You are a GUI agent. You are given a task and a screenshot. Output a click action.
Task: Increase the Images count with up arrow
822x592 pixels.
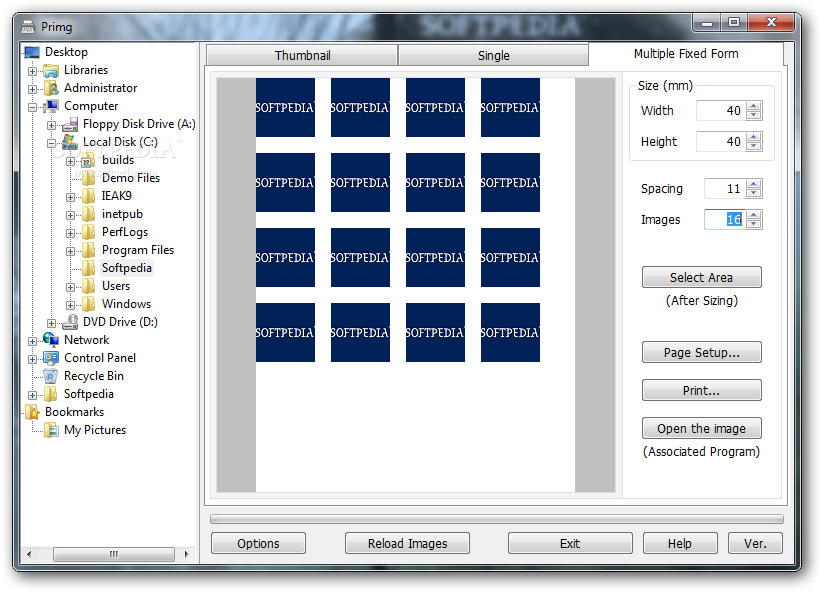[754, 215]
